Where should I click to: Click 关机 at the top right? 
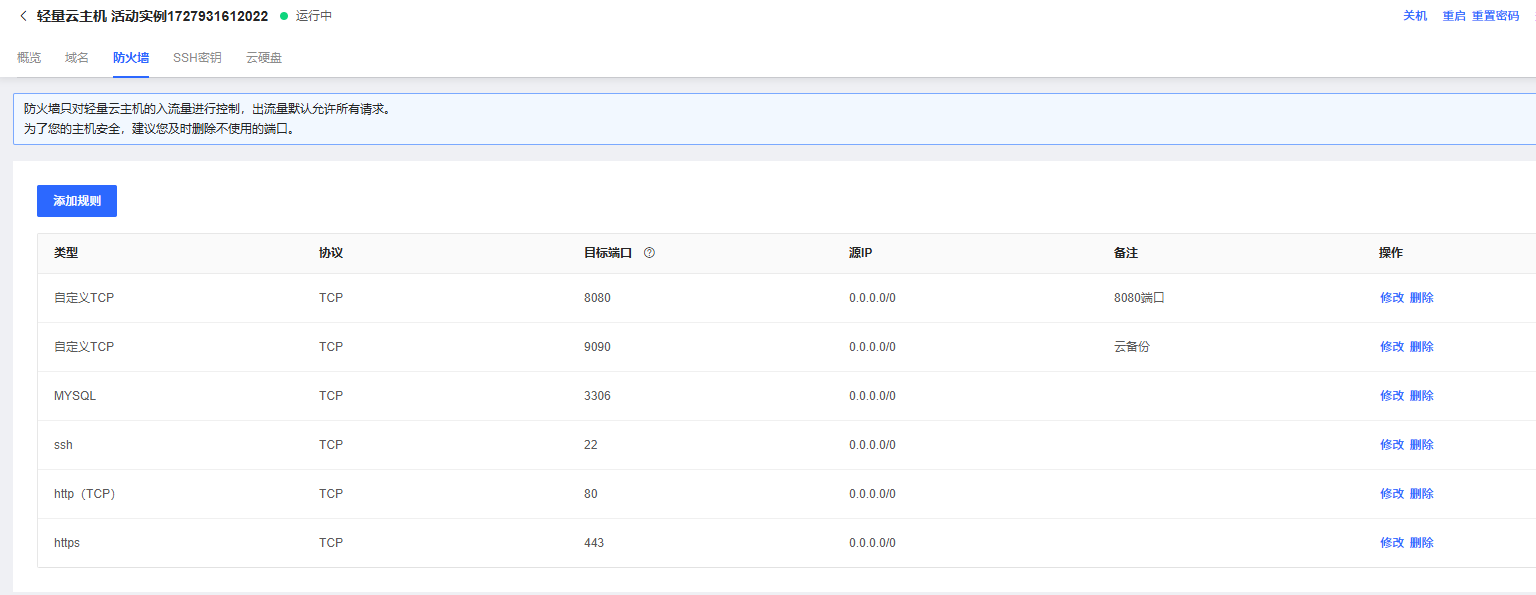click(x=1415, y=16)
